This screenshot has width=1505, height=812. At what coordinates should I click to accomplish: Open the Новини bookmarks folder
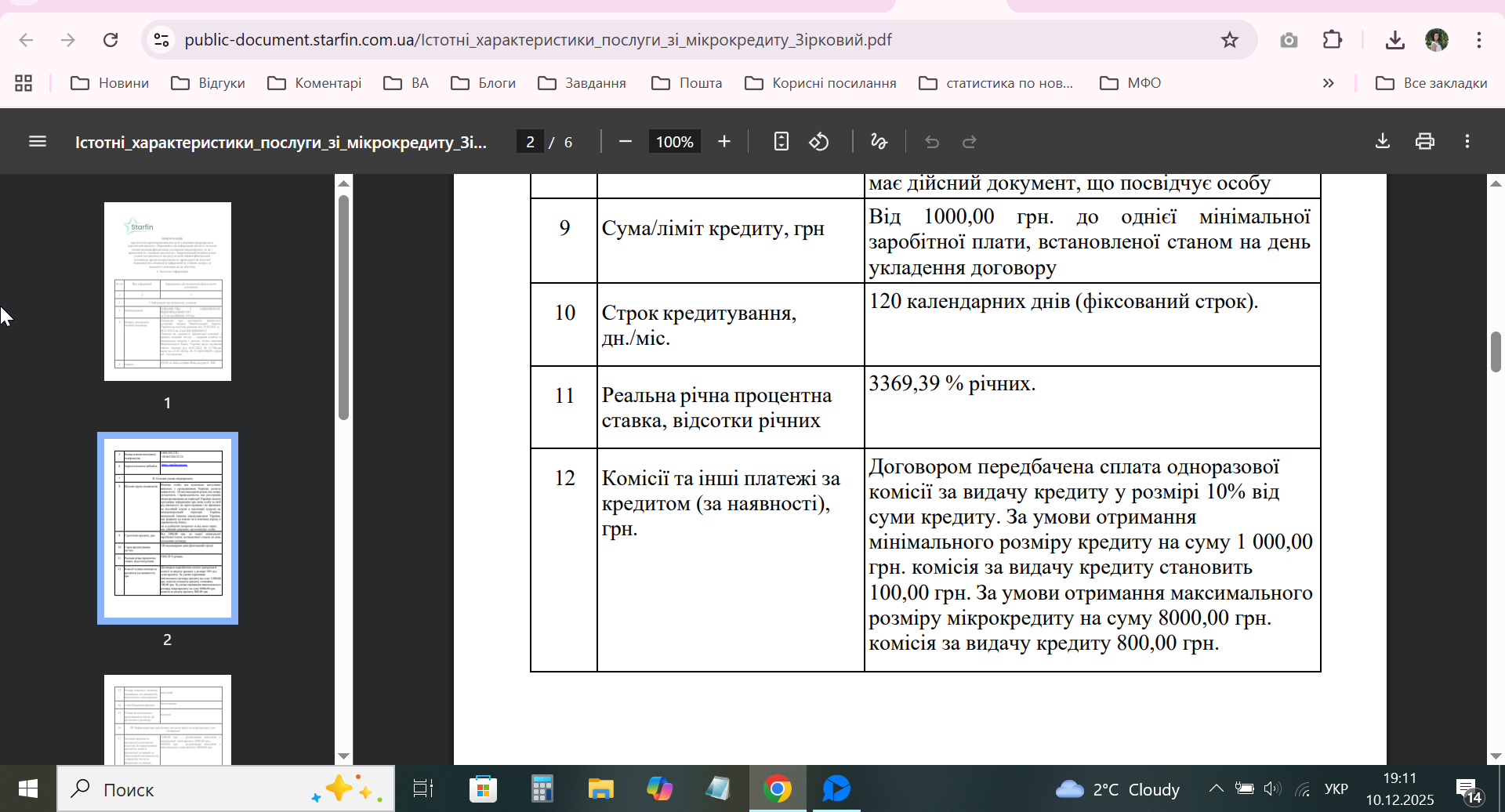[x=110, y=83]
